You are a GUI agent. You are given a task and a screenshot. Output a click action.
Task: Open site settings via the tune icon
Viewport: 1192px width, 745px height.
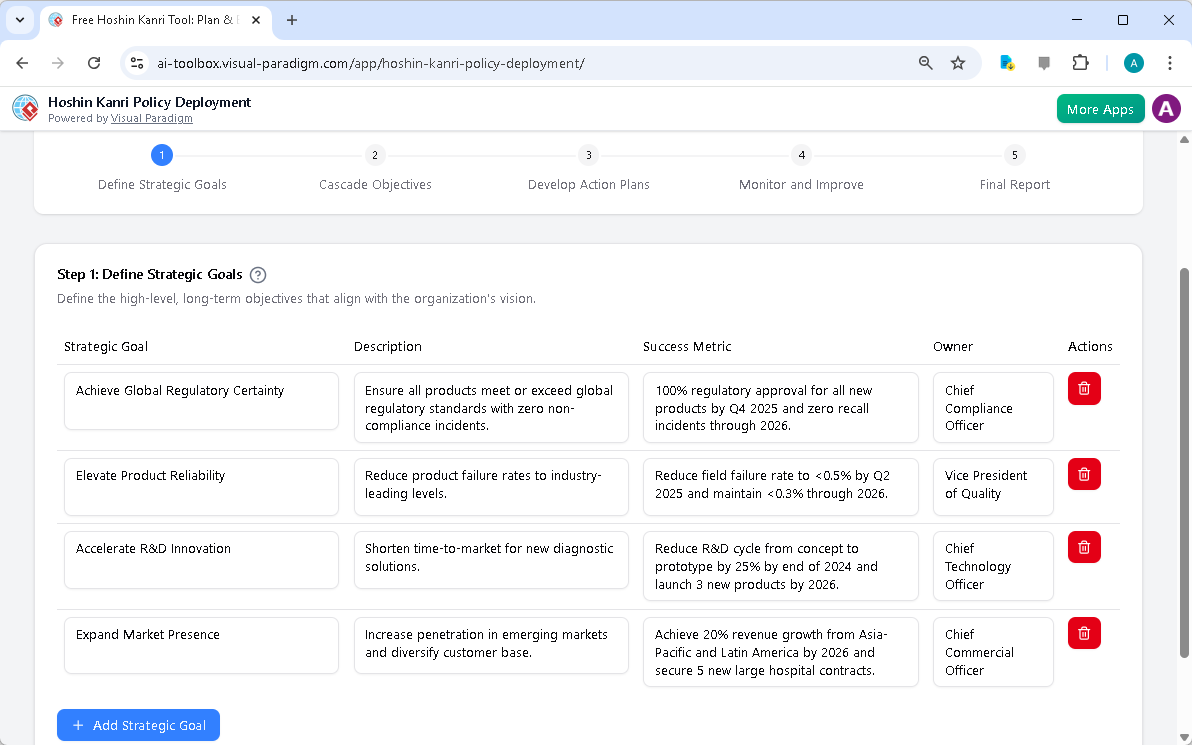click(136, 62)
